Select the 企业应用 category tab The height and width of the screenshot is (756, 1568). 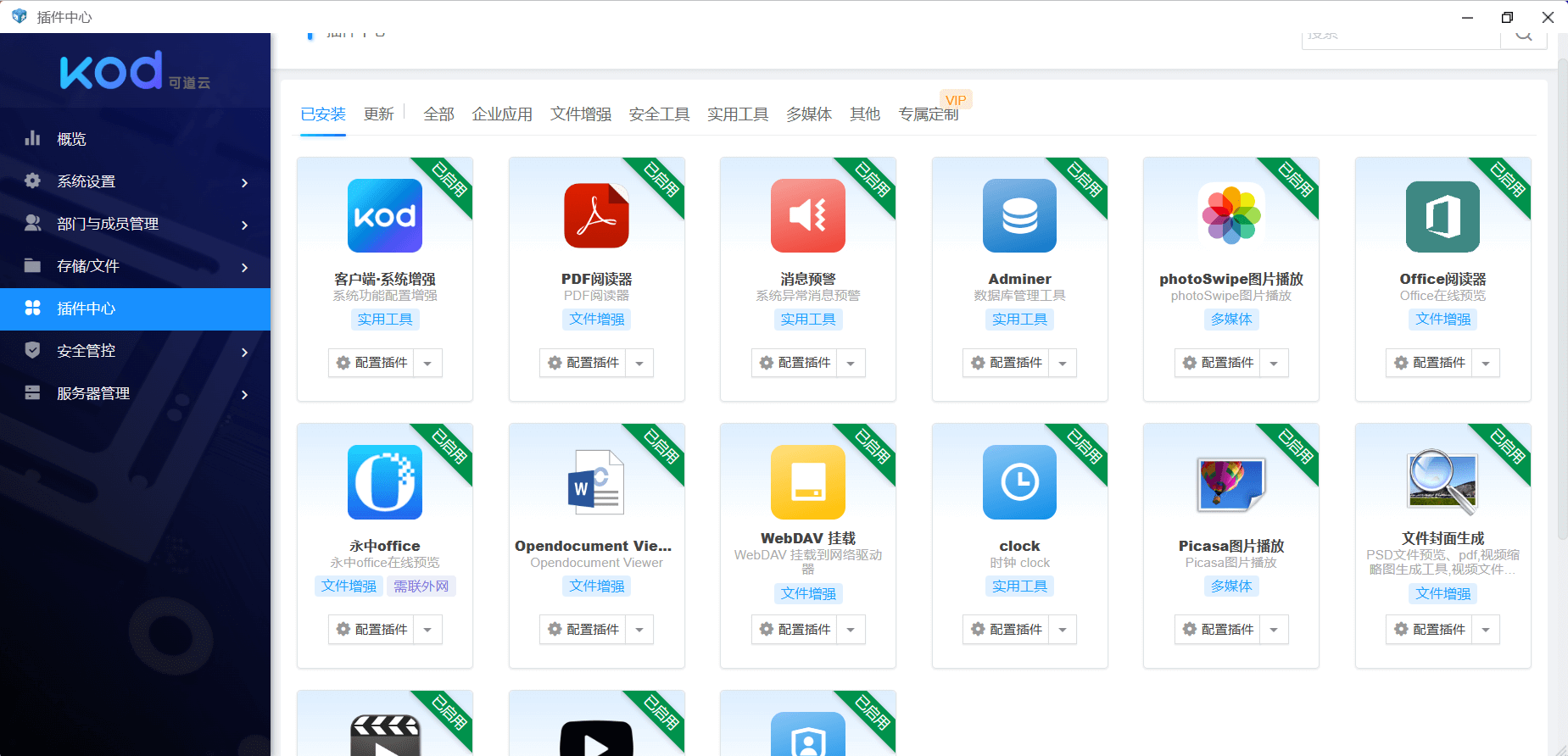click(502, 114)
